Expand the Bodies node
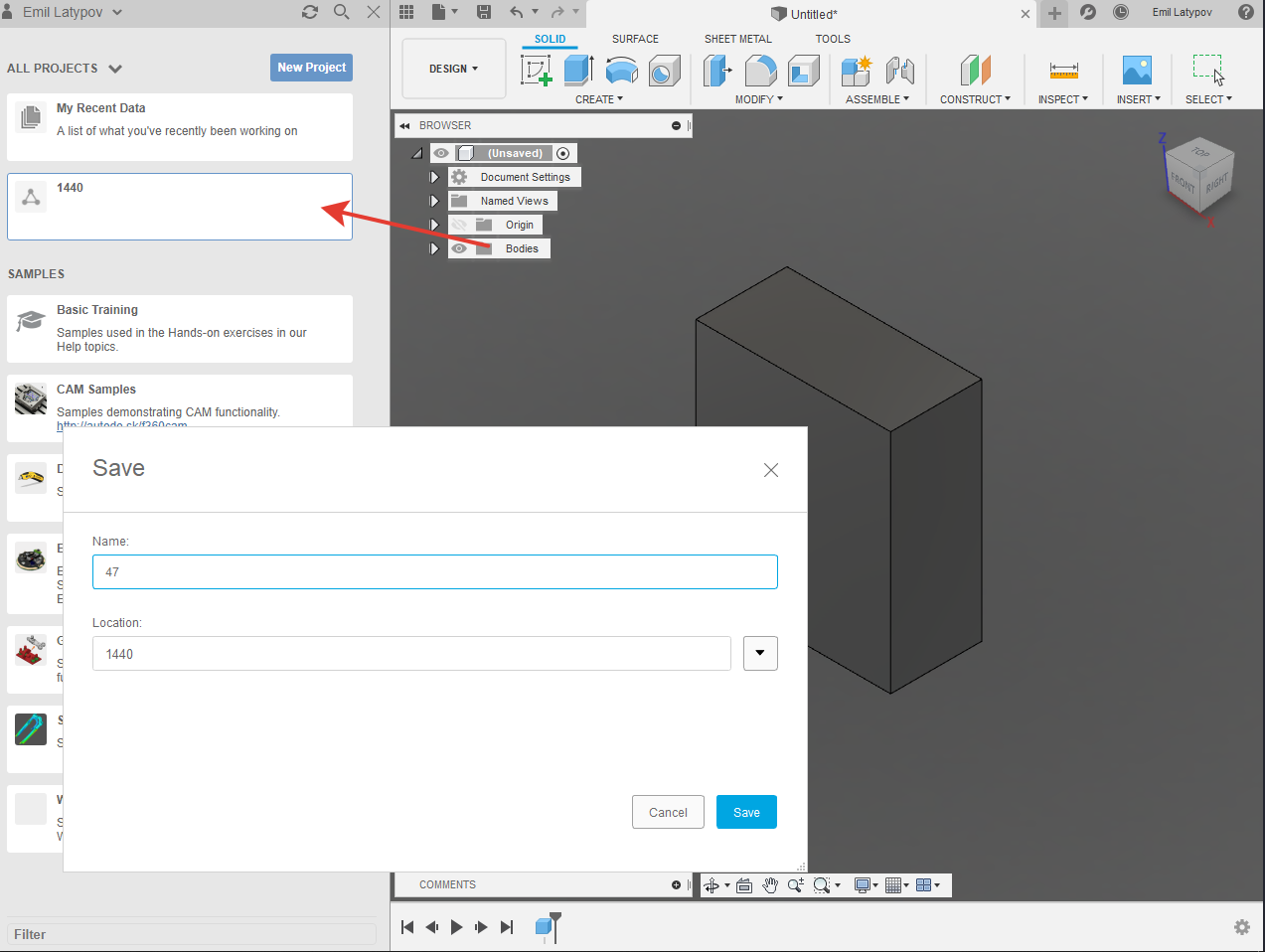Viewport: 1265px width, 952px height. click(434, 248)
